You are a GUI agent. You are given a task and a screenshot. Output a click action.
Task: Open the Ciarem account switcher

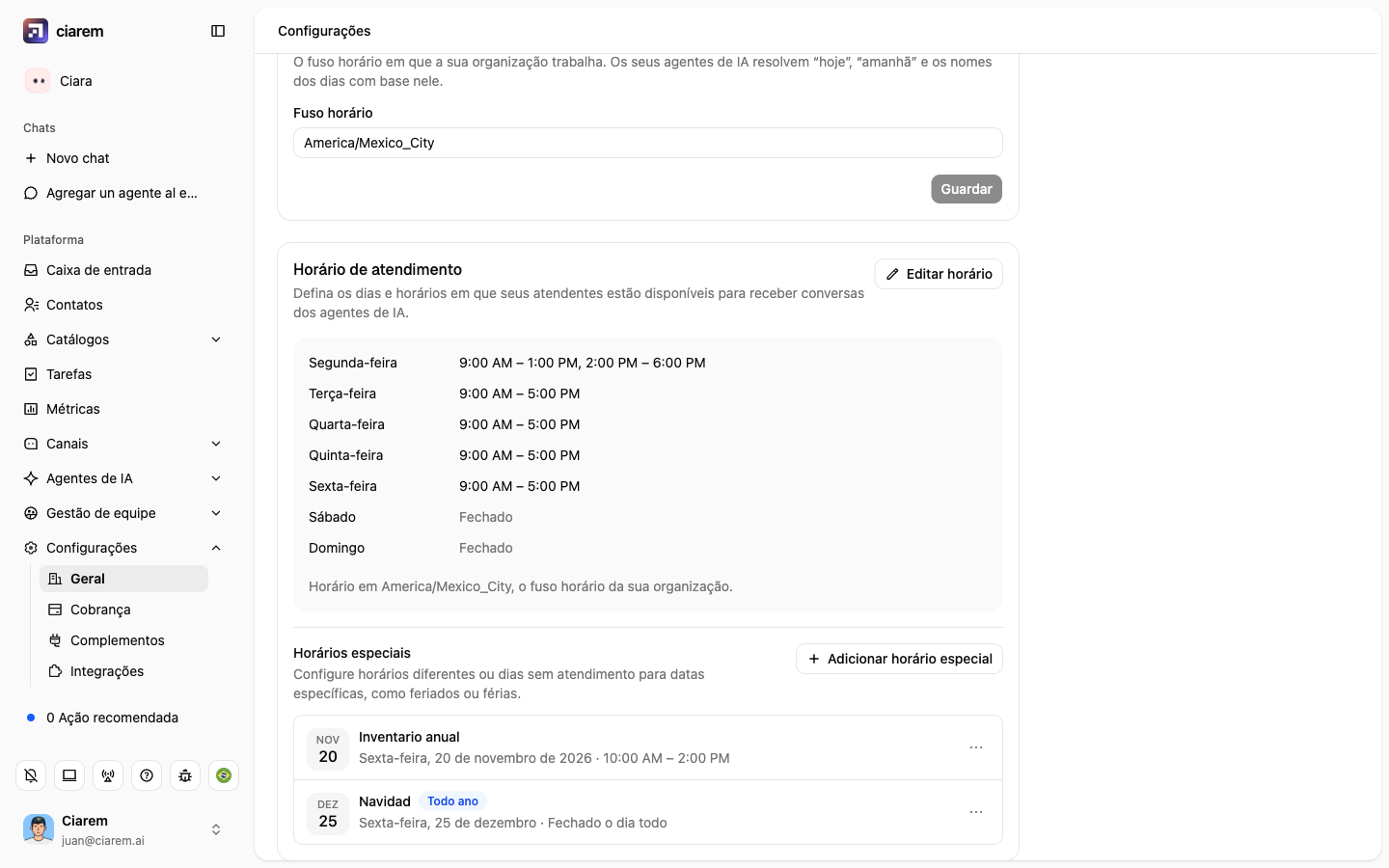coord(123,829)
